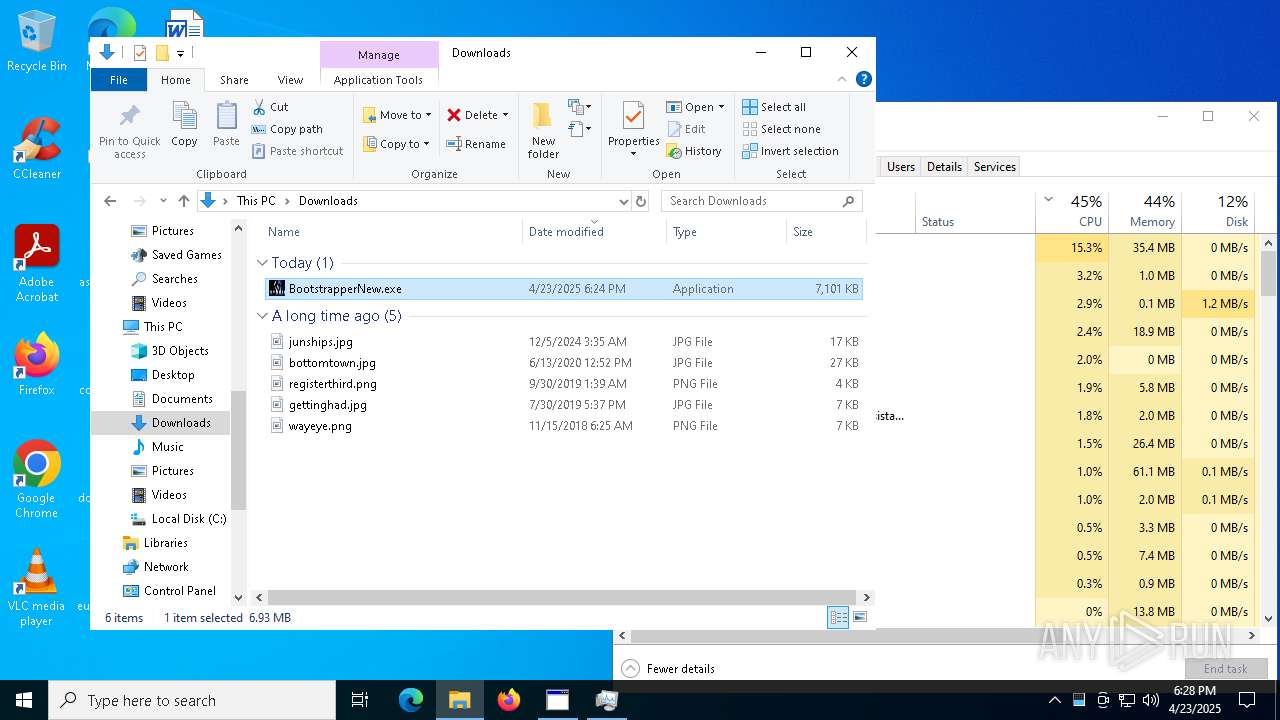Open the File menu
Viewport: 1280px width, 720px height.
(x=119, y=80)
